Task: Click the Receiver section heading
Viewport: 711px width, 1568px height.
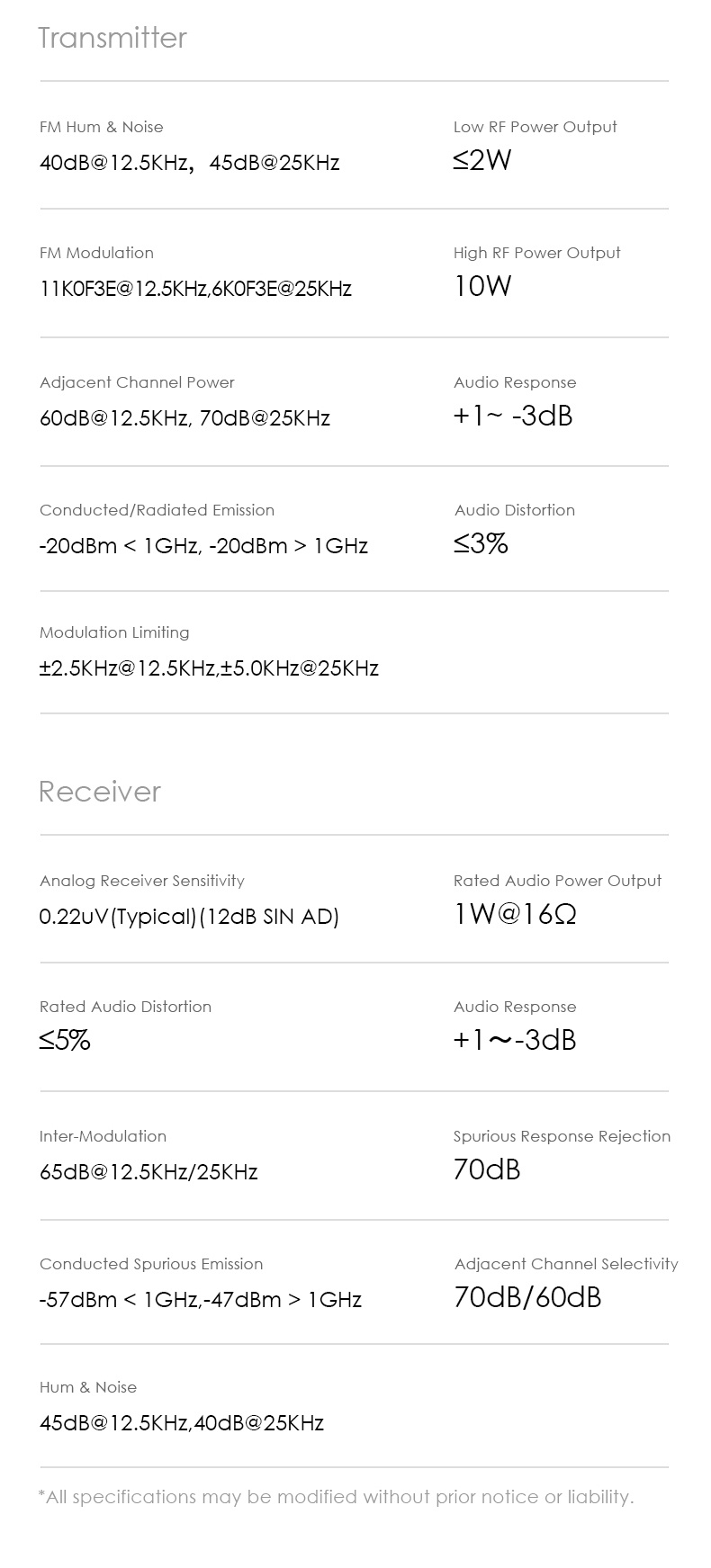Action: click(x=100, y=792)
